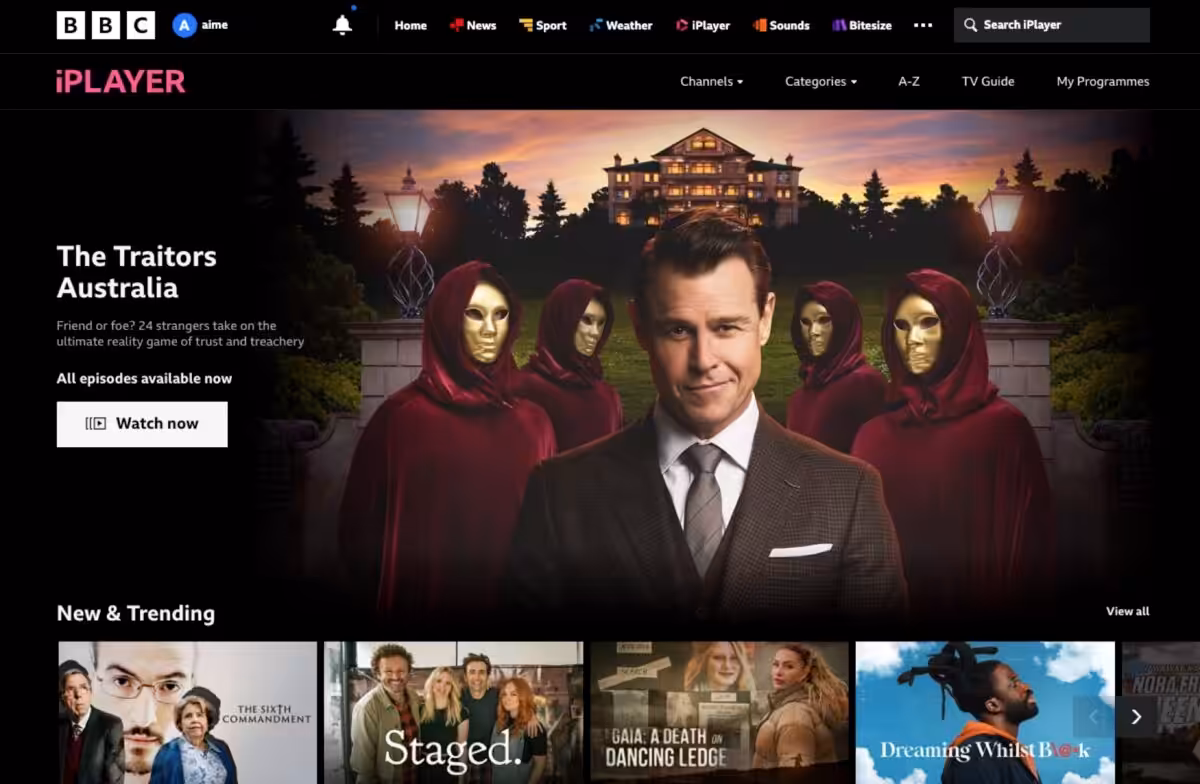Open BBC Sounds link

pyautogui.click(x=781, y=25)
